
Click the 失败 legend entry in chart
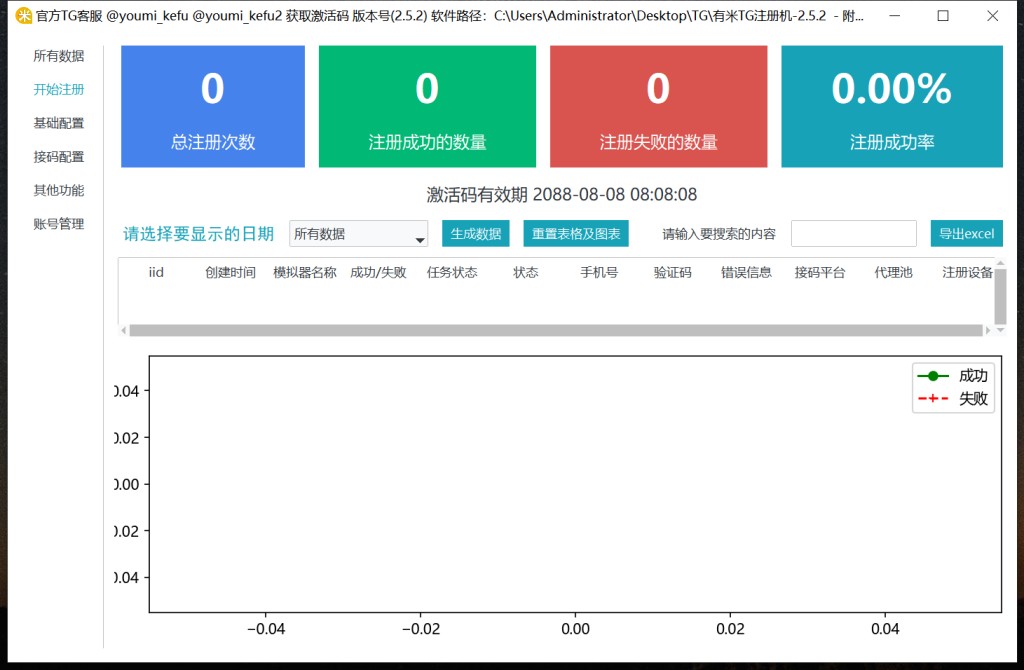click(953, 398)
